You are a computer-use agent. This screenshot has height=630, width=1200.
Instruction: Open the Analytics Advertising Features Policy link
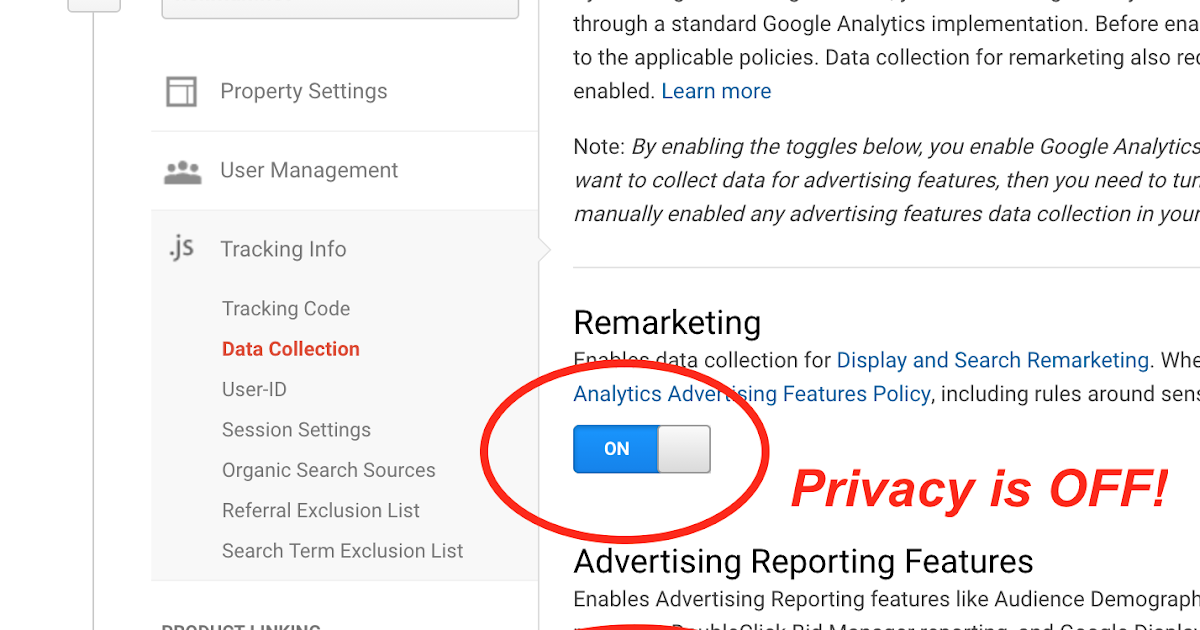click(751, 394)
